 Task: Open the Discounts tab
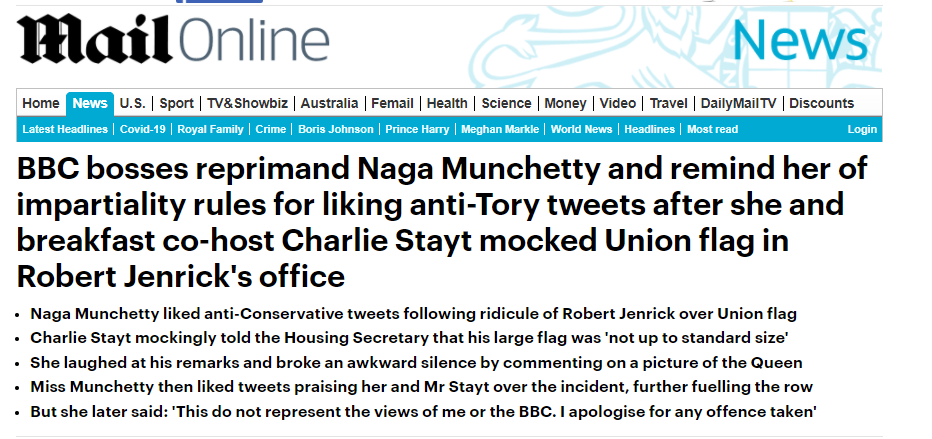pyautogui.click(x=821, y=103)
